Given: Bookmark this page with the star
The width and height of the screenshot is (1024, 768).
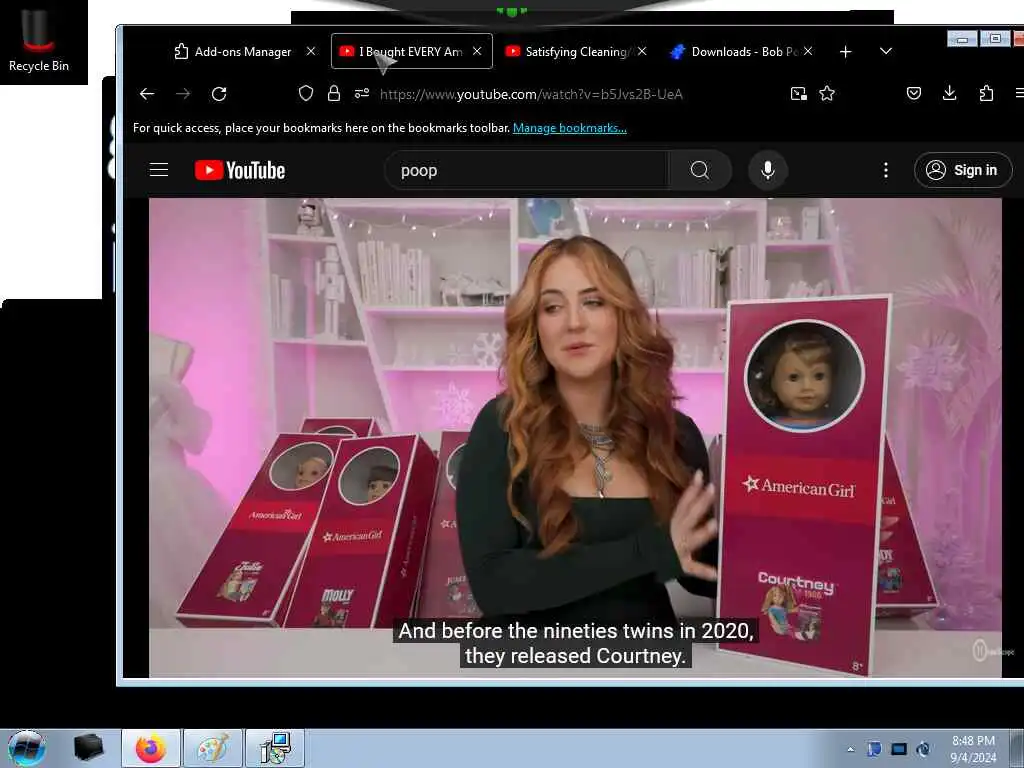Looking at the screenshot, I should (827, 93).
